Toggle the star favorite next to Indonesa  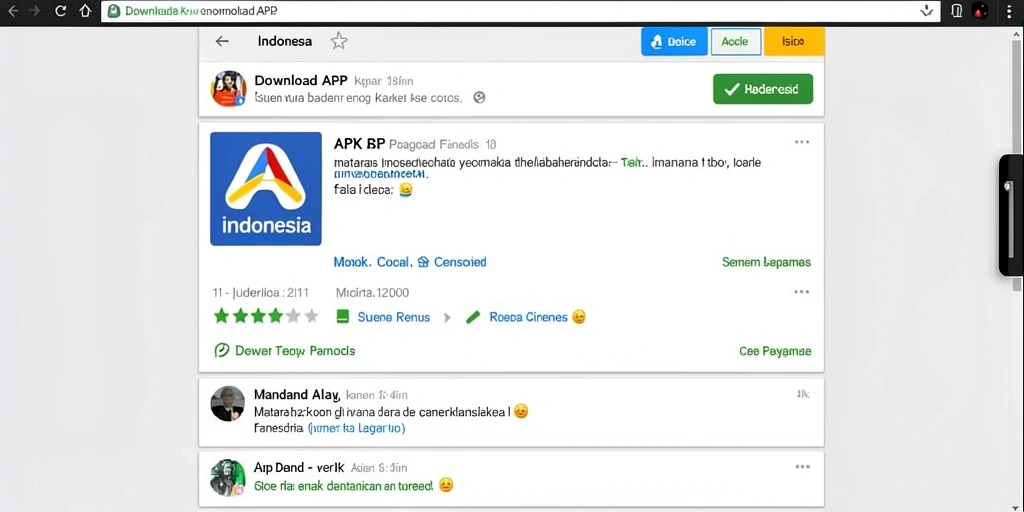pyautogui.click(x=339, y=41)
